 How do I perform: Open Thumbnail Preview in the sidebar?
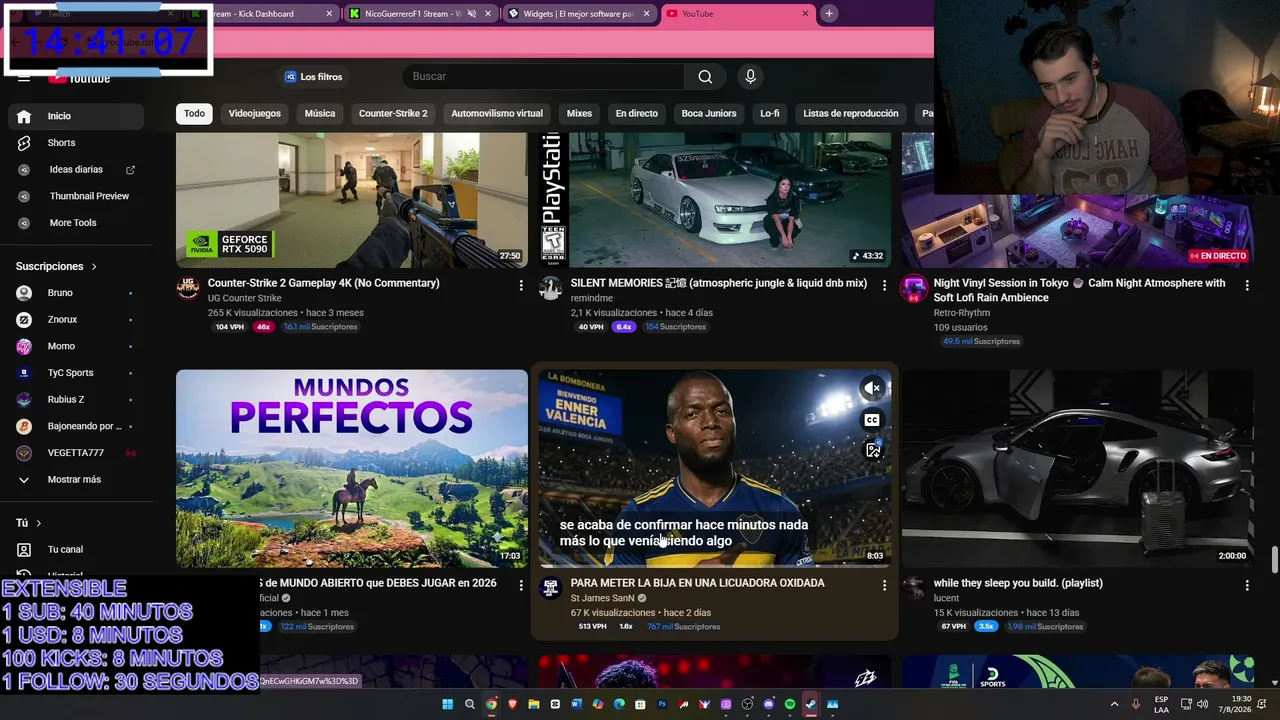(x=76, y=196)
